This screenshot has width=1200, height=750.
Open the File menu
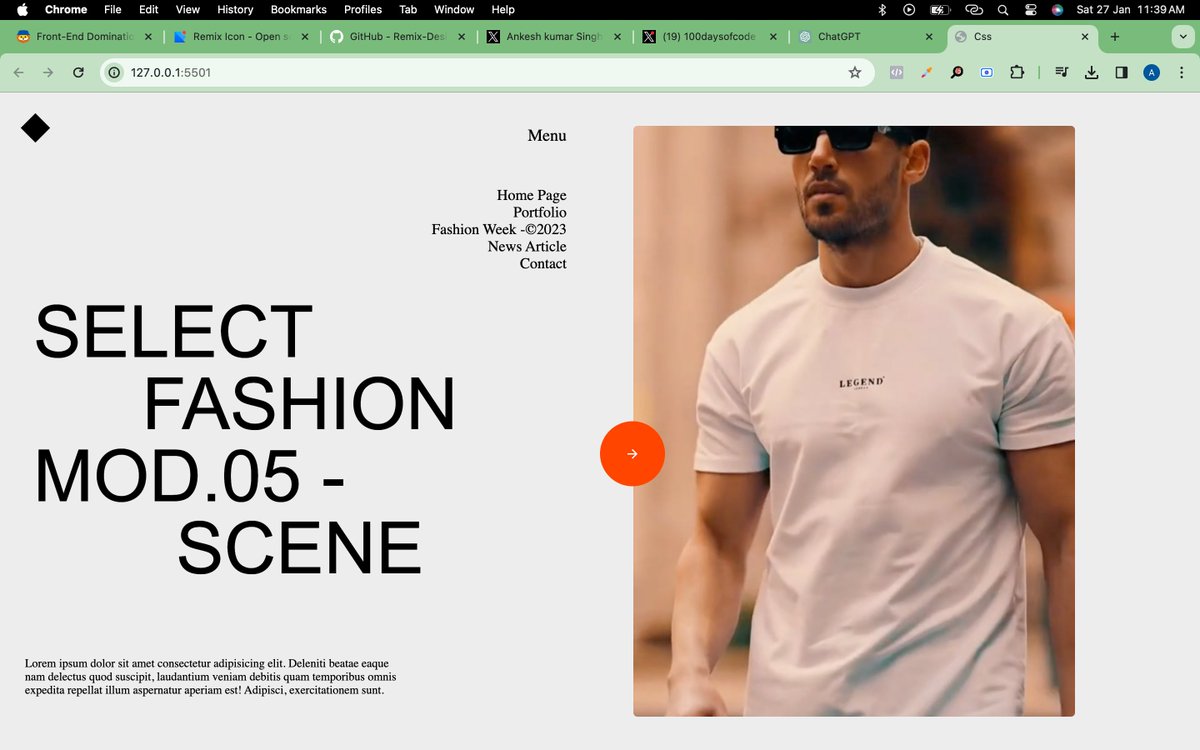113,9
